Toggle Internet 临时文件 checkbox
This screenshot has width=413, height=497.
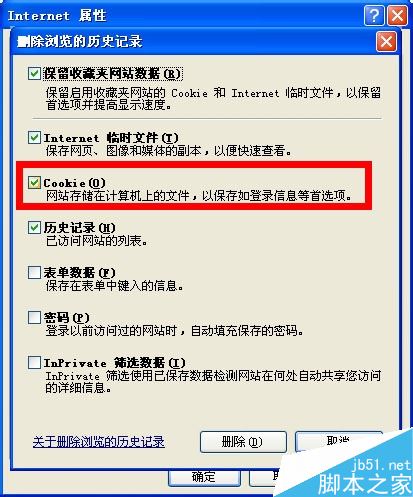34,138
